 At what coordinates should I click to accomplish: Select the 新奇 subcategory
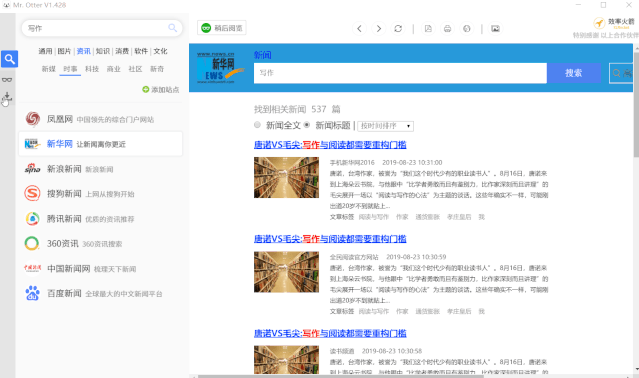click(157, 69)
